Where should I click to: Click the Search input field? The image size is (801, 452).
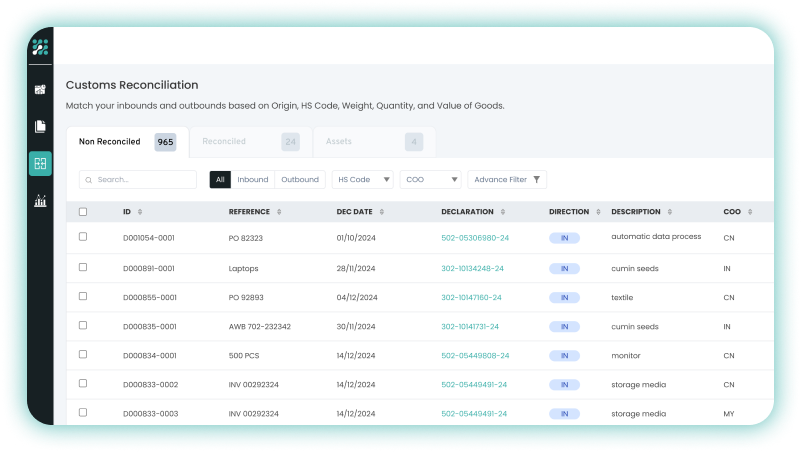(x=138, y=180)
